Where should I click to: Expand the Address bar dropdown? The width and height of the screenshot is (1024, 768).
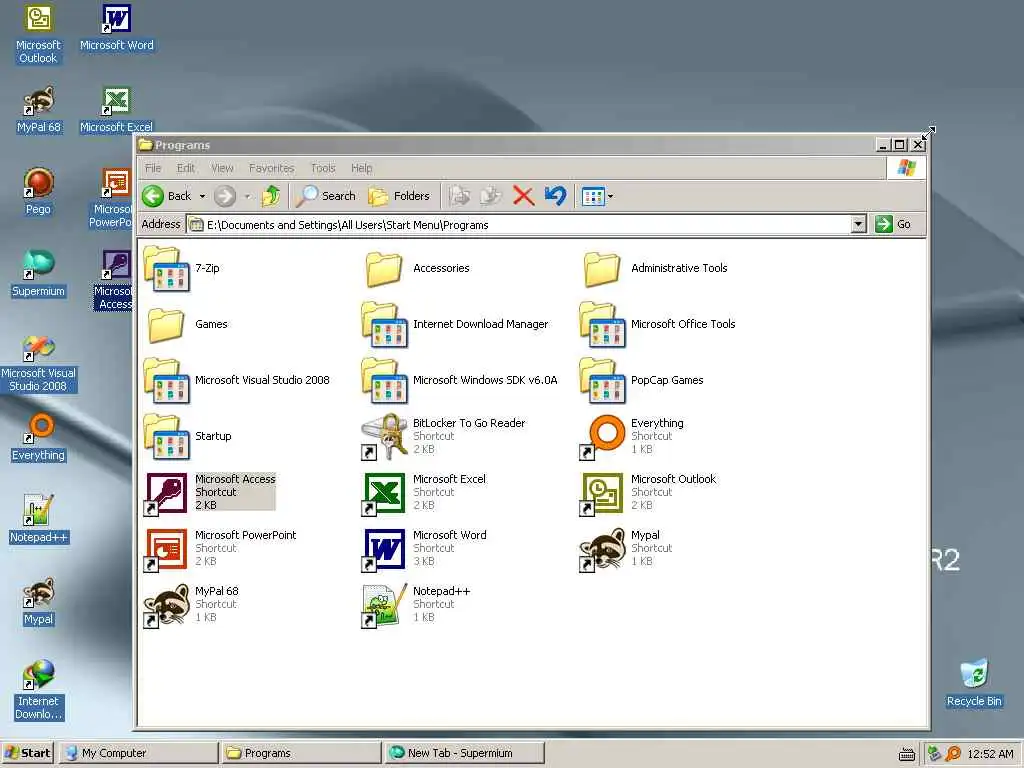click(859, 225)
